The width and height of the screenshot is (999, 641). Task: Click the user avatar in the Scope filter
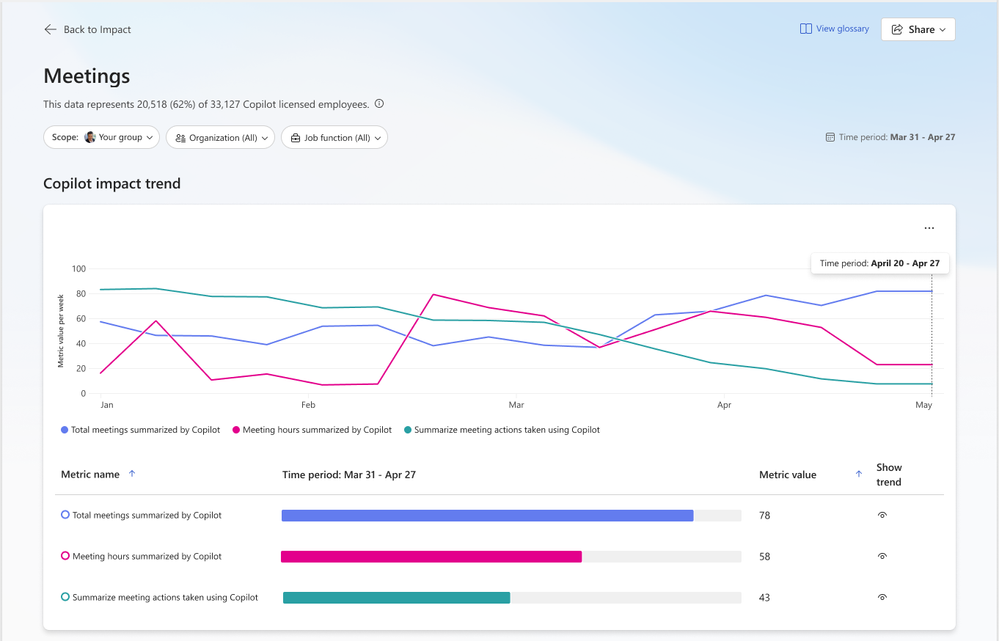90,137
